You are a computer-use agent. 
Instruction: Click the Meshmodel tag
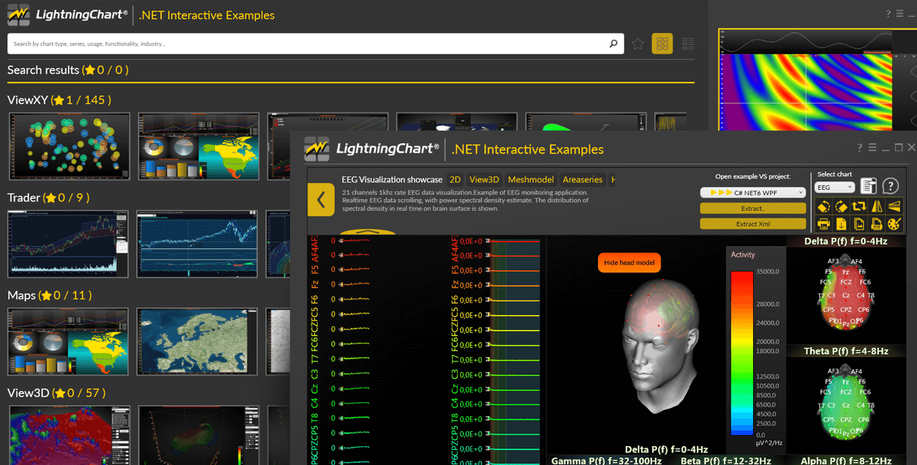(x=530, y=180)
